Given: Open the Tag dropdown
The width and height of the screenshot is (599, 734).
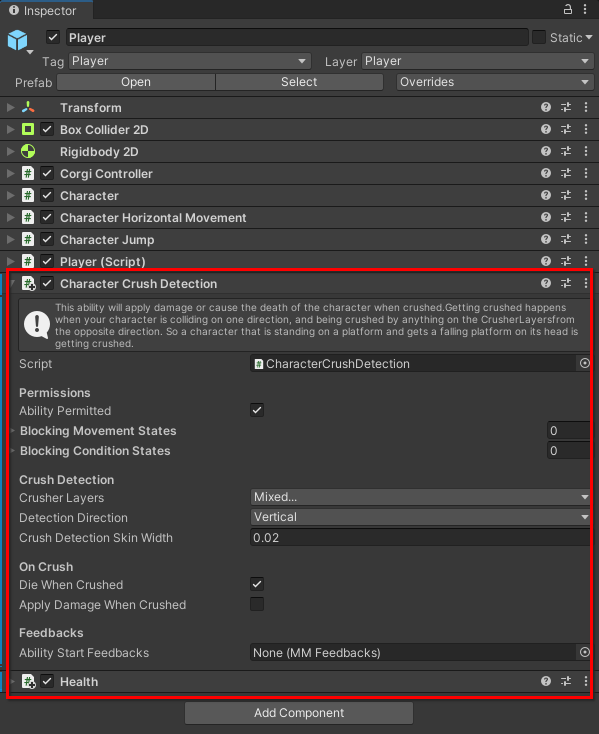Looking at the screenshot, I should [x=189, y=61].
